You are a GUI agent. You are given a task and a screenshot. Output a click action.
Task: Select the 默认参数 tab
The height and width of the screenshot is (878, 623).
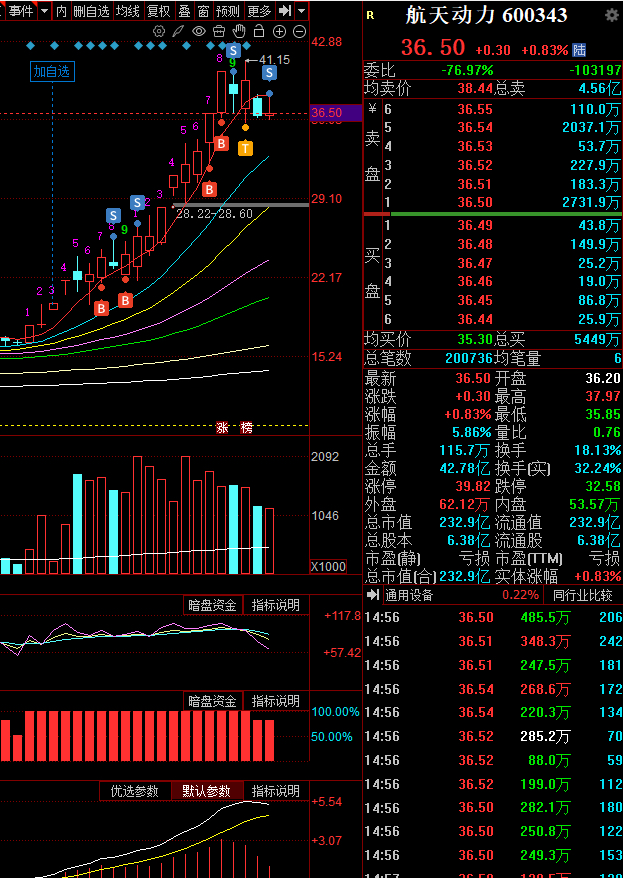(x=207, y=791)
